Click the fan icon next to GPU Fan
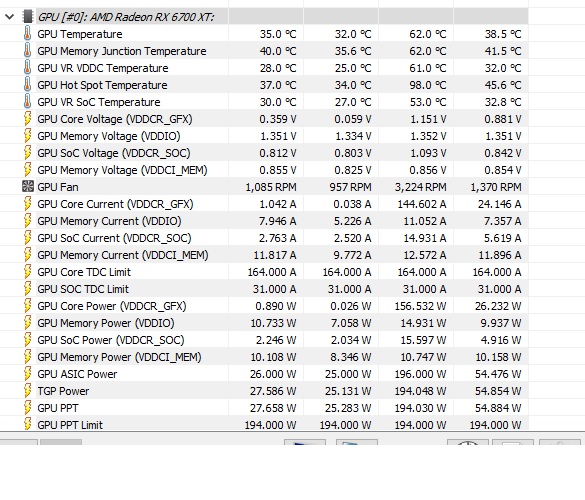This screenshot has height=500, width=585. pyautogui.click(x=28, y=187)
